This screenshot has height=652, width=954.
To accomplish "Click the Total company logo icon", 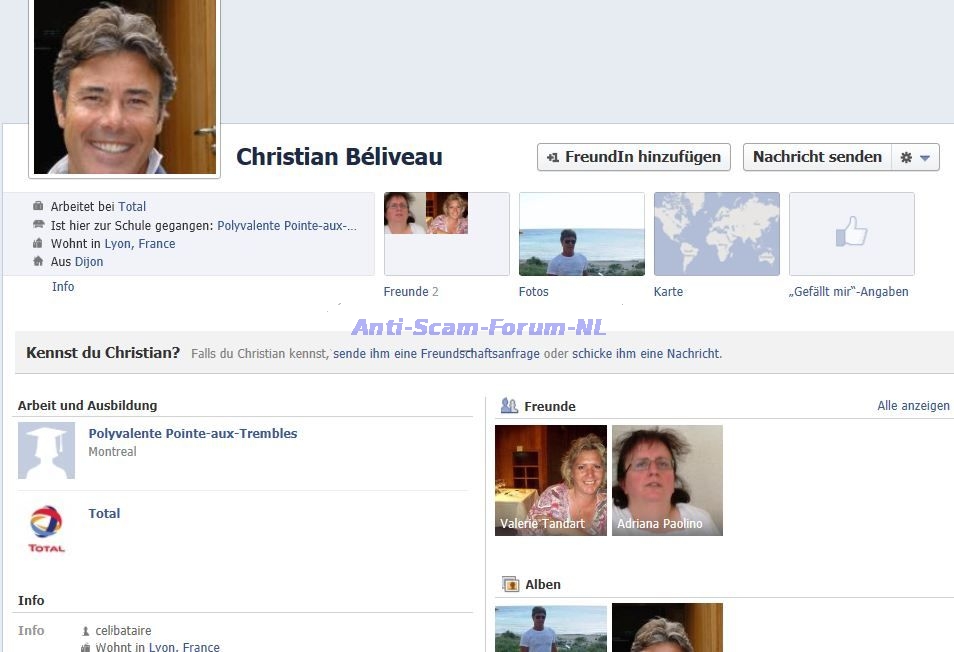I will (x=46, y=529).
